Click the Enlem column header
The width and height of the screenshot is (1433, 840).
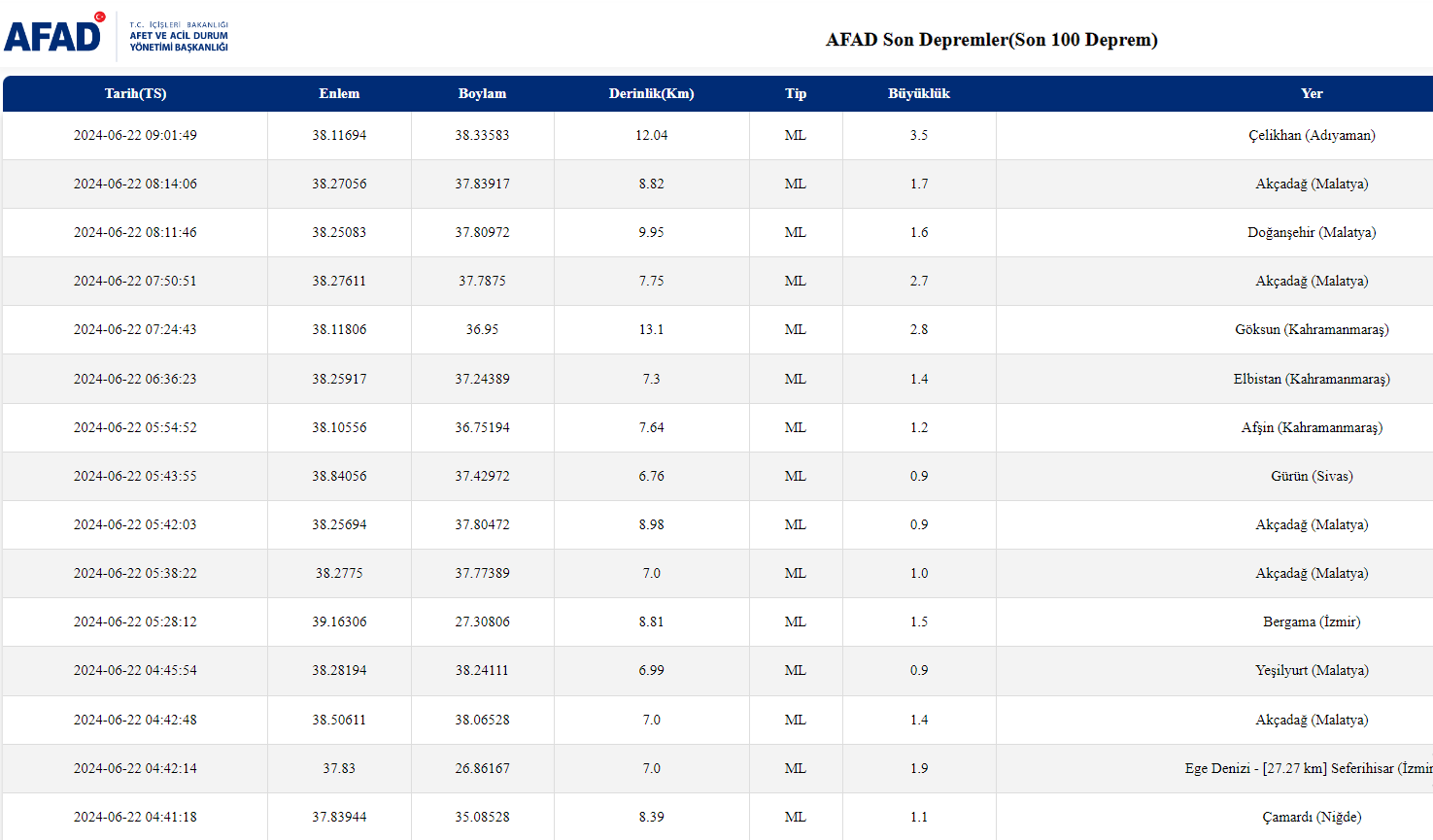tap(339, 93)
